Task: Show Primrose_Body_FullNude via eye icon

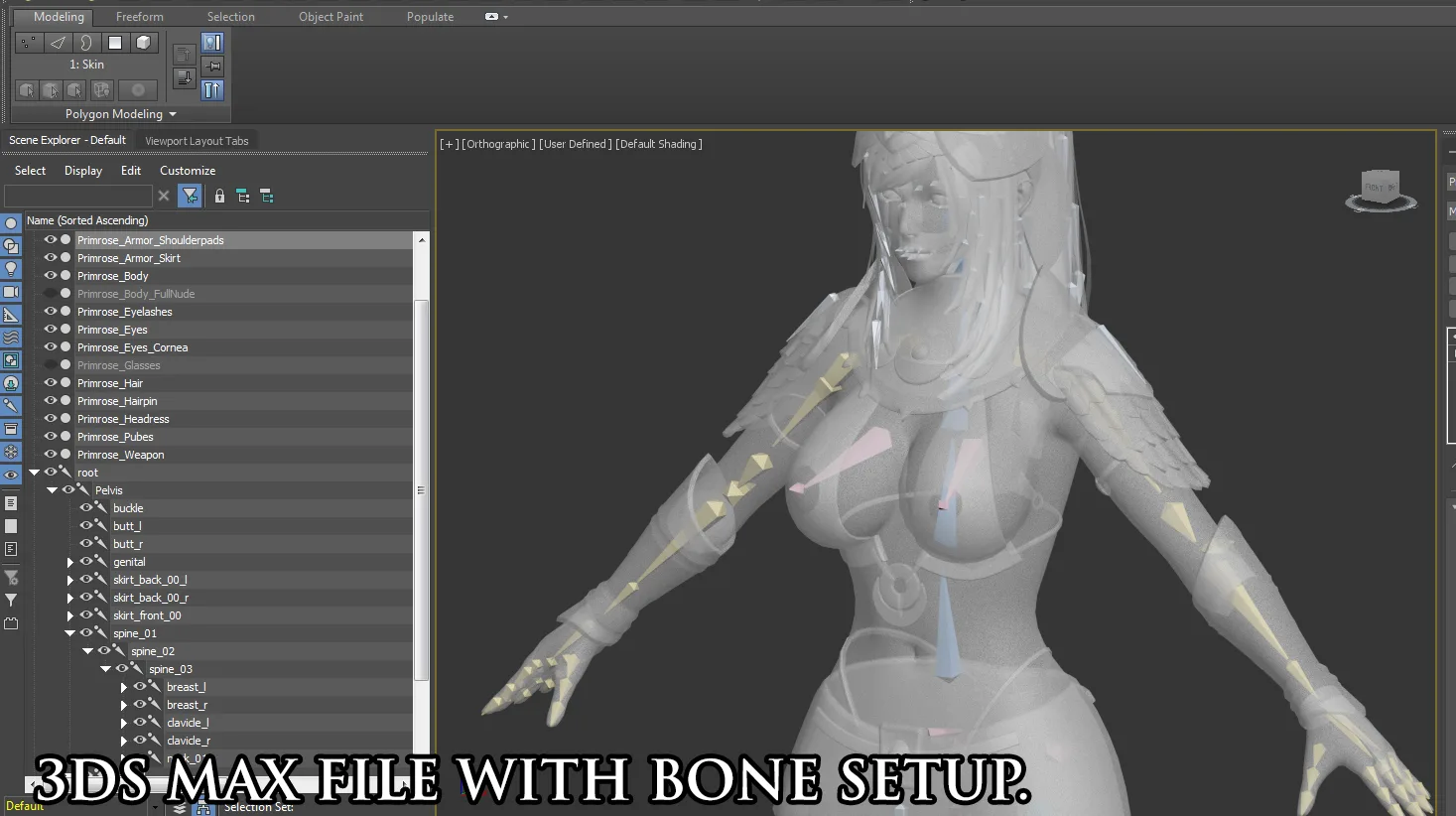Action: coord(50,293)
